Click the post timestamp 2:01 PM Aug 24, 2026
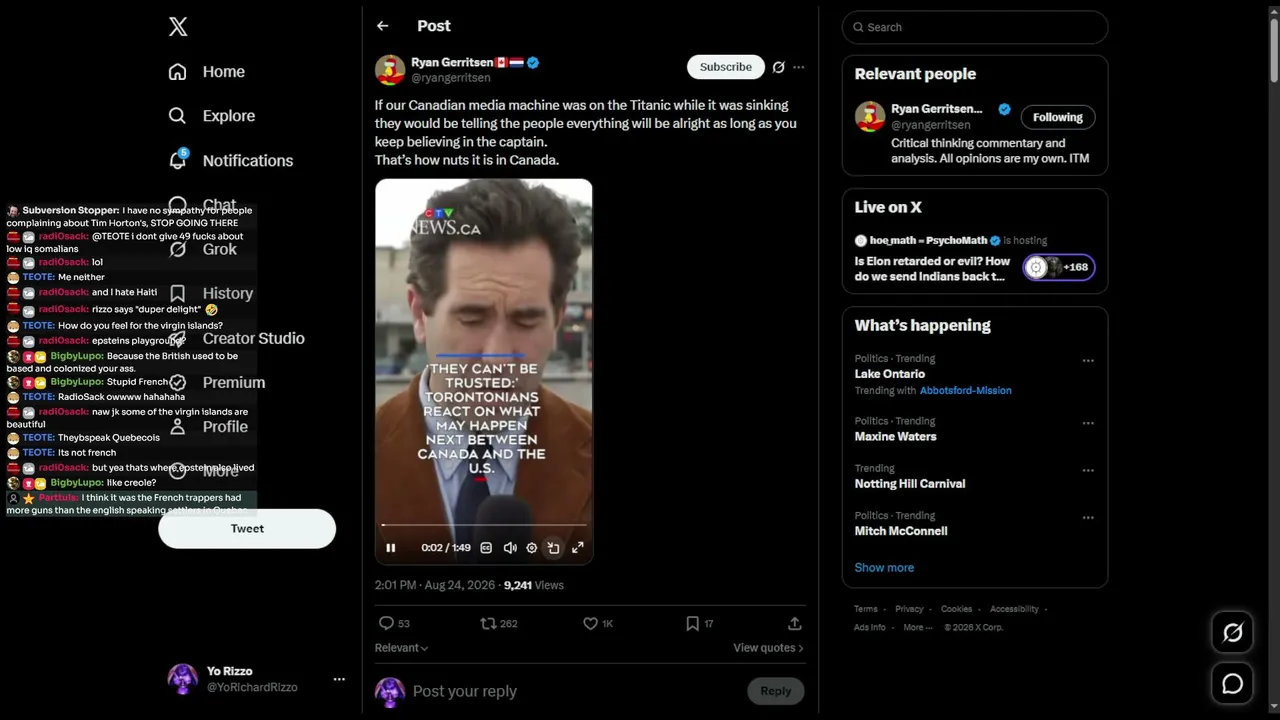 click(435, 585)
